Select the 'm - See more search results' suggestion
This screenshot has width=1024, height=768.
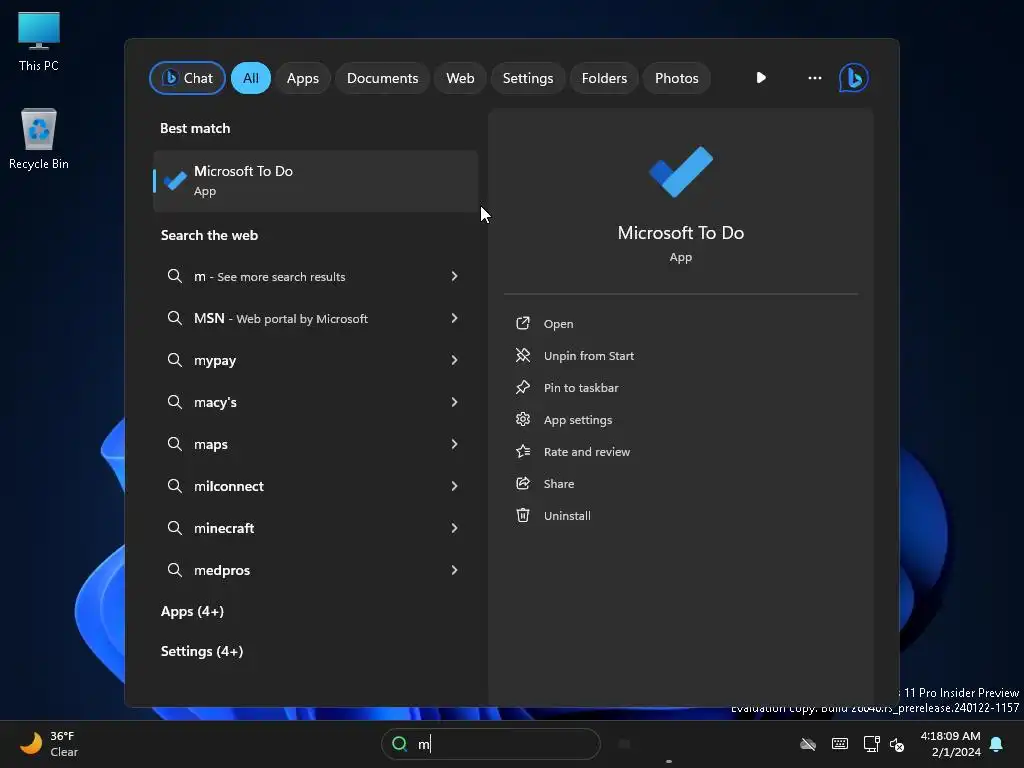click(x=315, y=276)
